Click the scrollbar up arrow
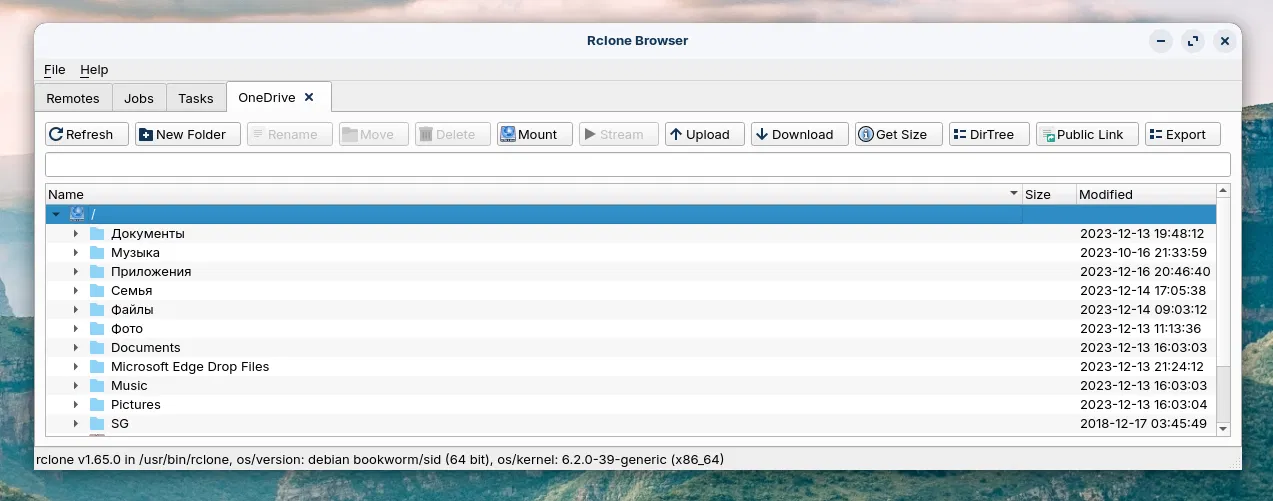Screen dimensions: 1273x501 1223,191
